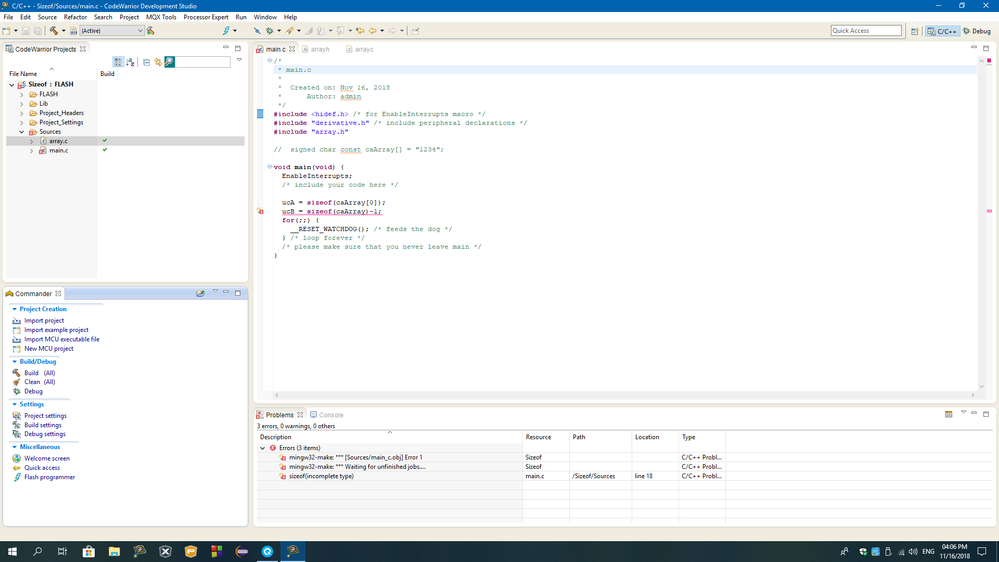Open the Processor Expert menu
Screen dimensions: 999x562
pyautogui.click(x=206, y=17)
